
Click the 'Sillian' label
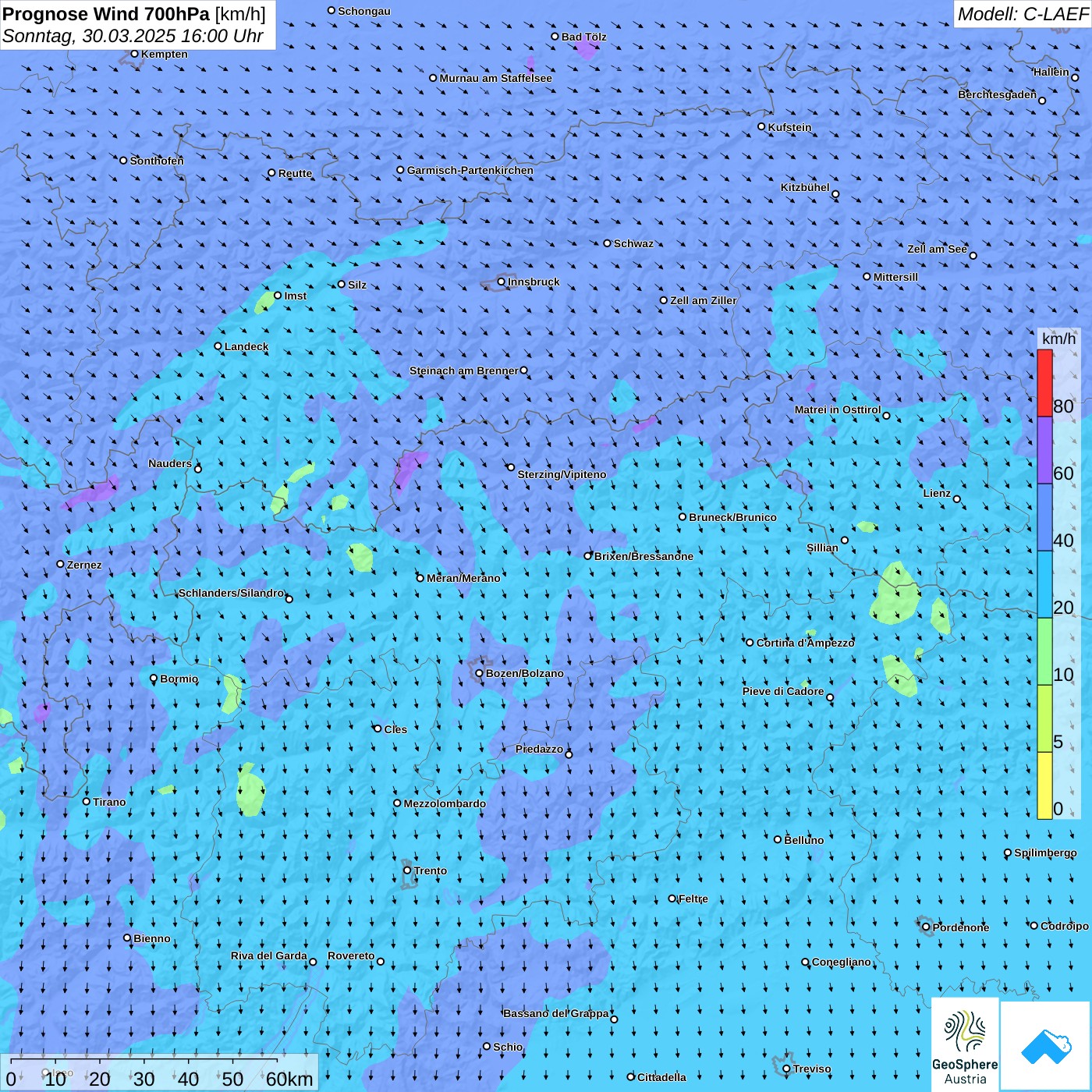[822, 548]
